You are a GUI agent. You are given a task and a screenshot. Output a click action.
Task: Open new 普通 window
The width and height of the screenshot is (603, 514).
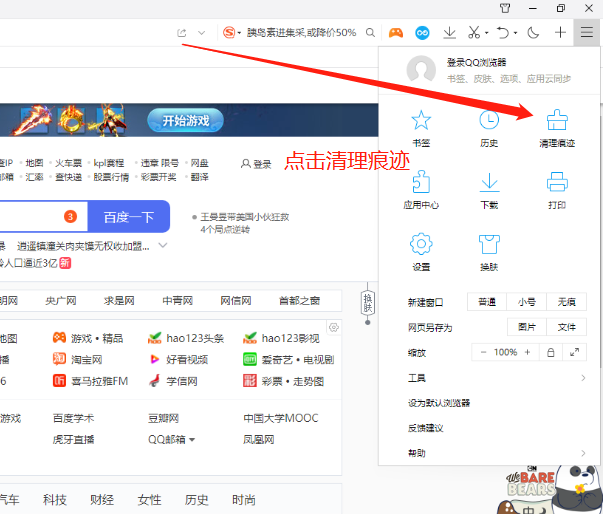coord(487,302)
